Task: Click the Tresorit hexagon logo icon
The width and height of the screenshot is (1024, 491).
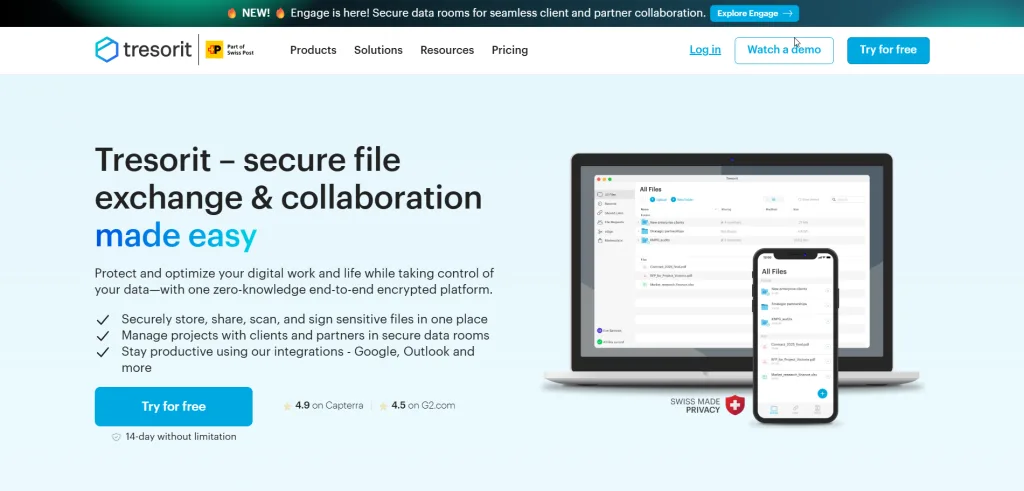Action: point(106,50)
